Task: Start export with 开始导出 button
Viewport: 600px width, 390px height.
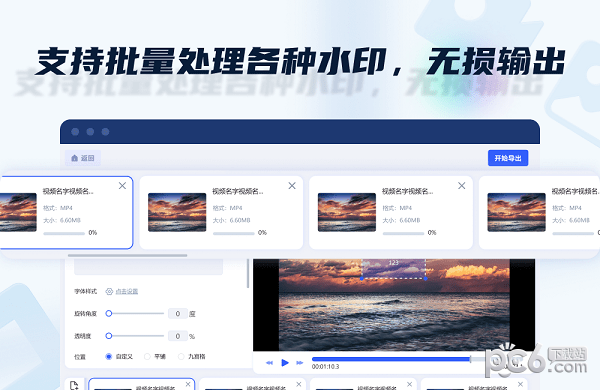Action: 508,158
